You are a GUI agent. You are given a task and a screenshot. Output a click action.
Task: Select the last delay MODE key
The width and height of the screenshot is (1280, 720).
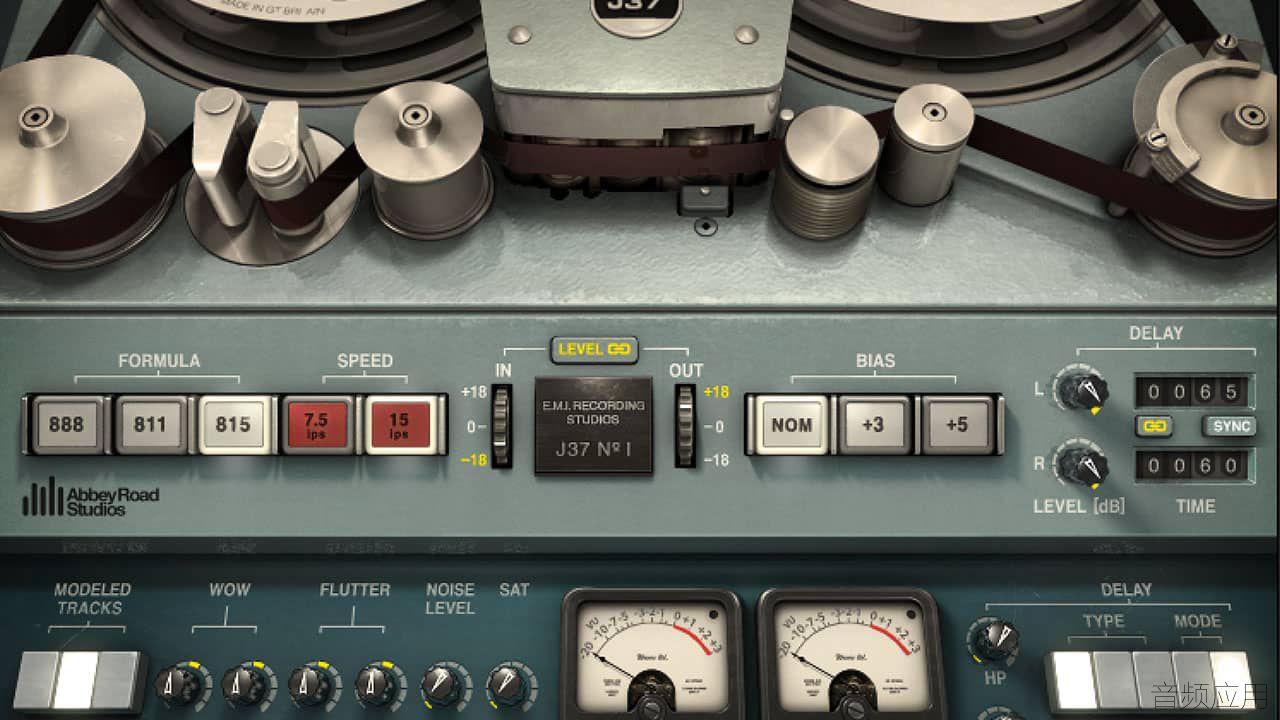click(x=1231, y=680)
